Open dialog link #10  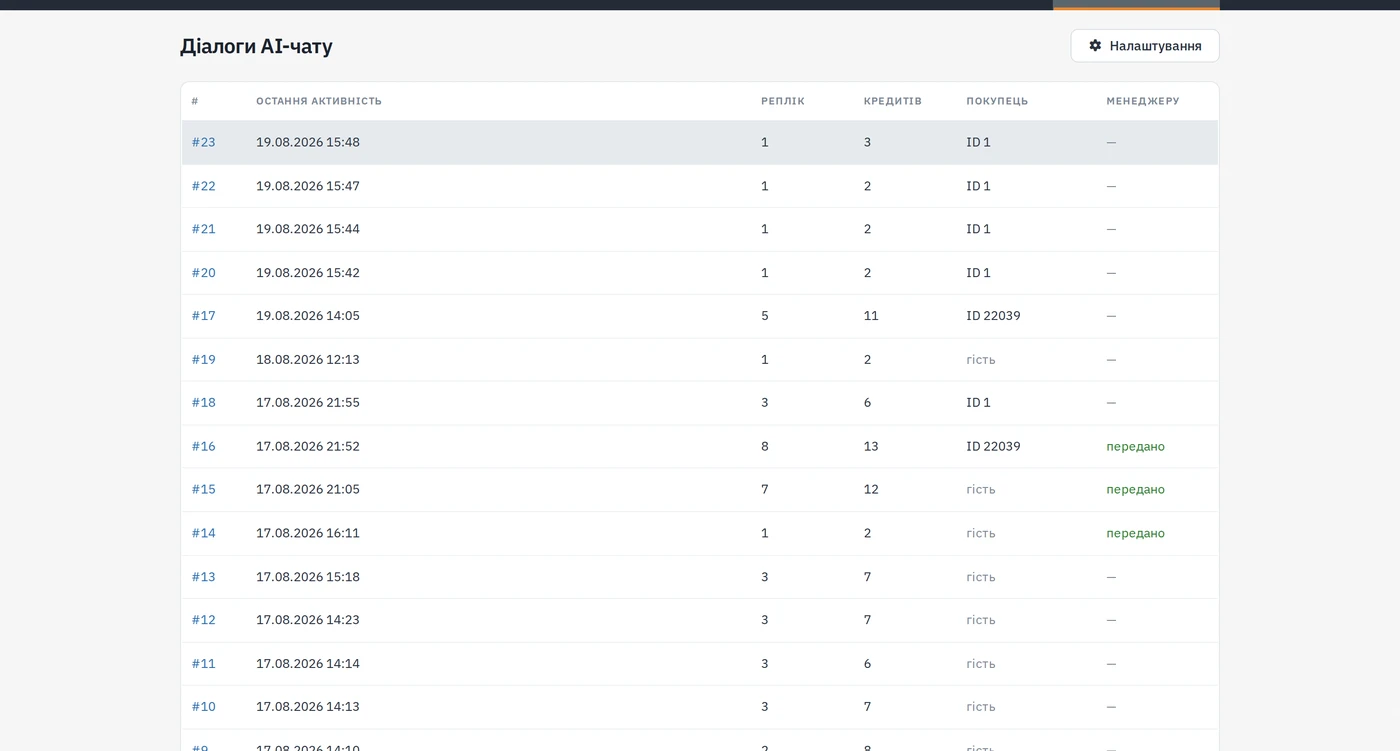pos(204,706)
